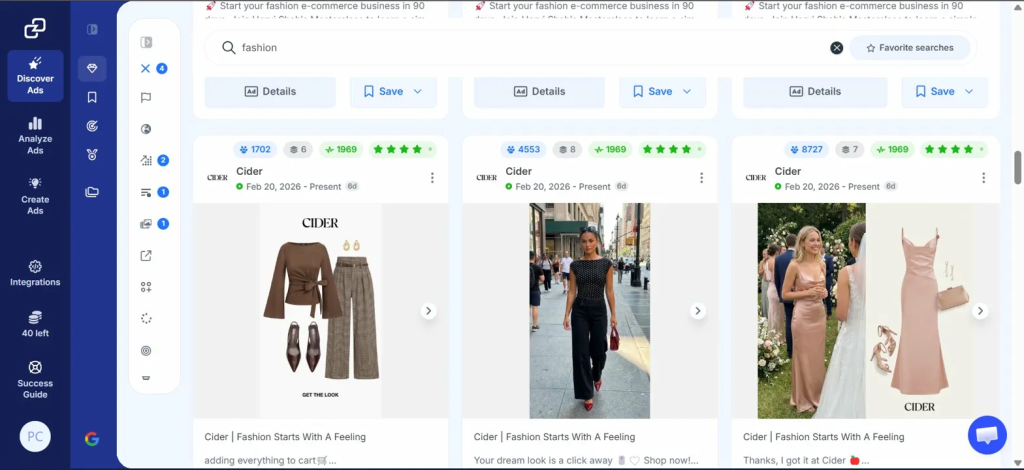Image resolution: width=1024 pixels, height=470 pixels.
Task: Click the Cider logo on the 4553 ad
Action: click(x=487, y=178)
